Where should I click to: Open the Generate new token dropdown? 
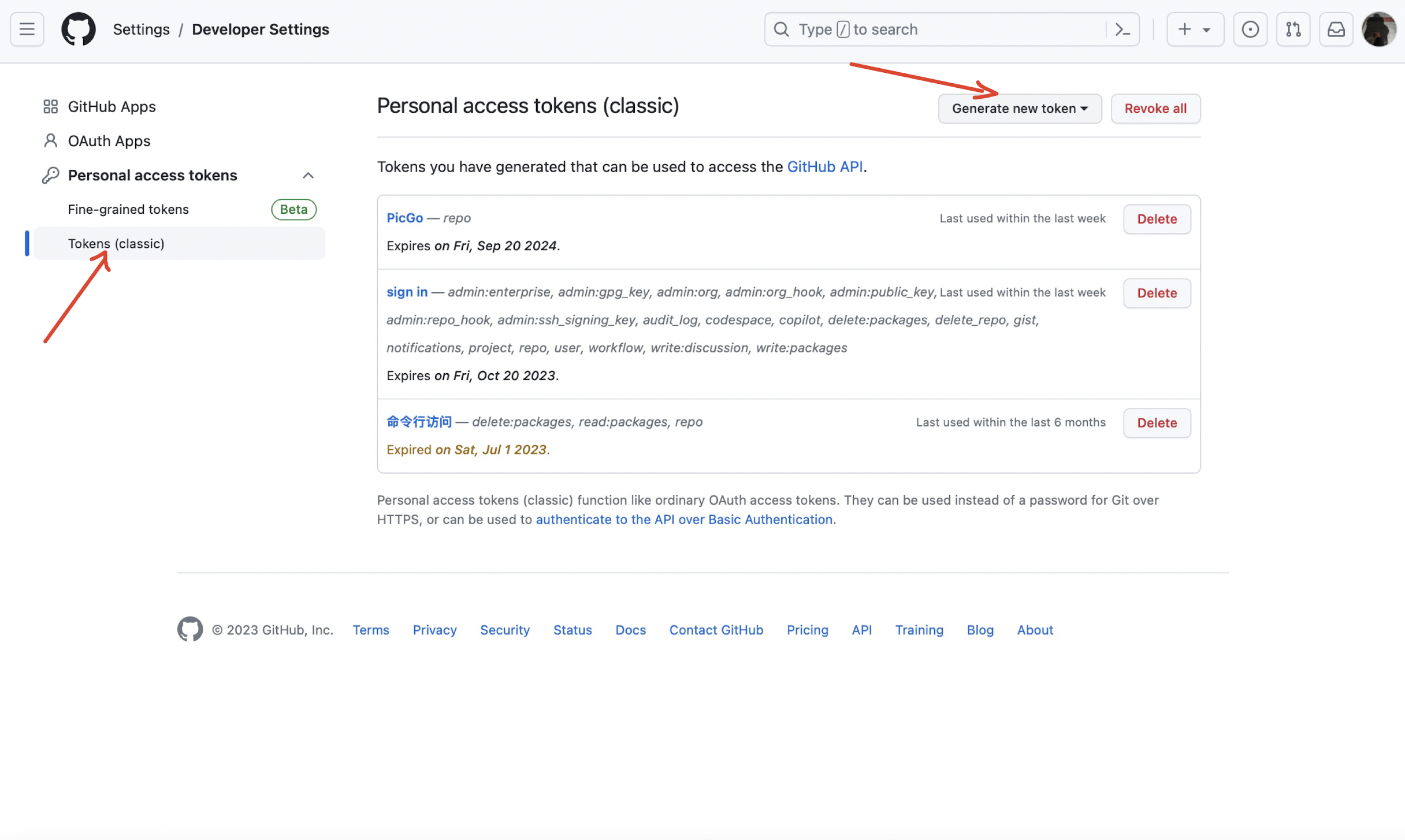[1019, 109]
